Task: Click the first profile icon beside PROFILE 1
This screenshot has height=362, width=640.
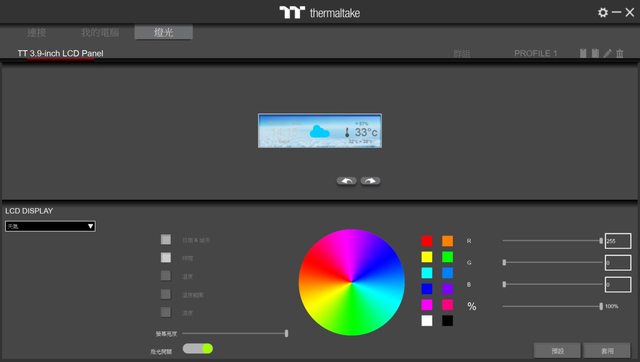Action: tap(583, 53)
